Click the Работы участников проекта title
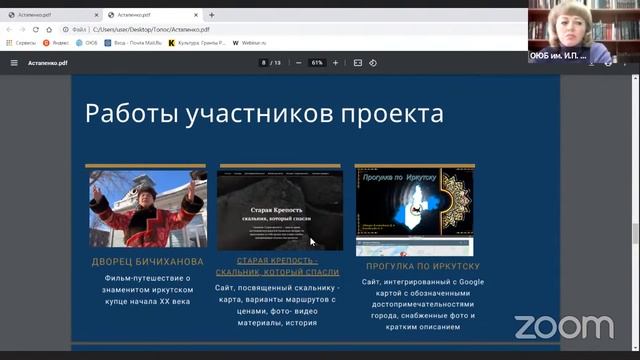Viewport: 640px width, 360px height. pos(264,113)
